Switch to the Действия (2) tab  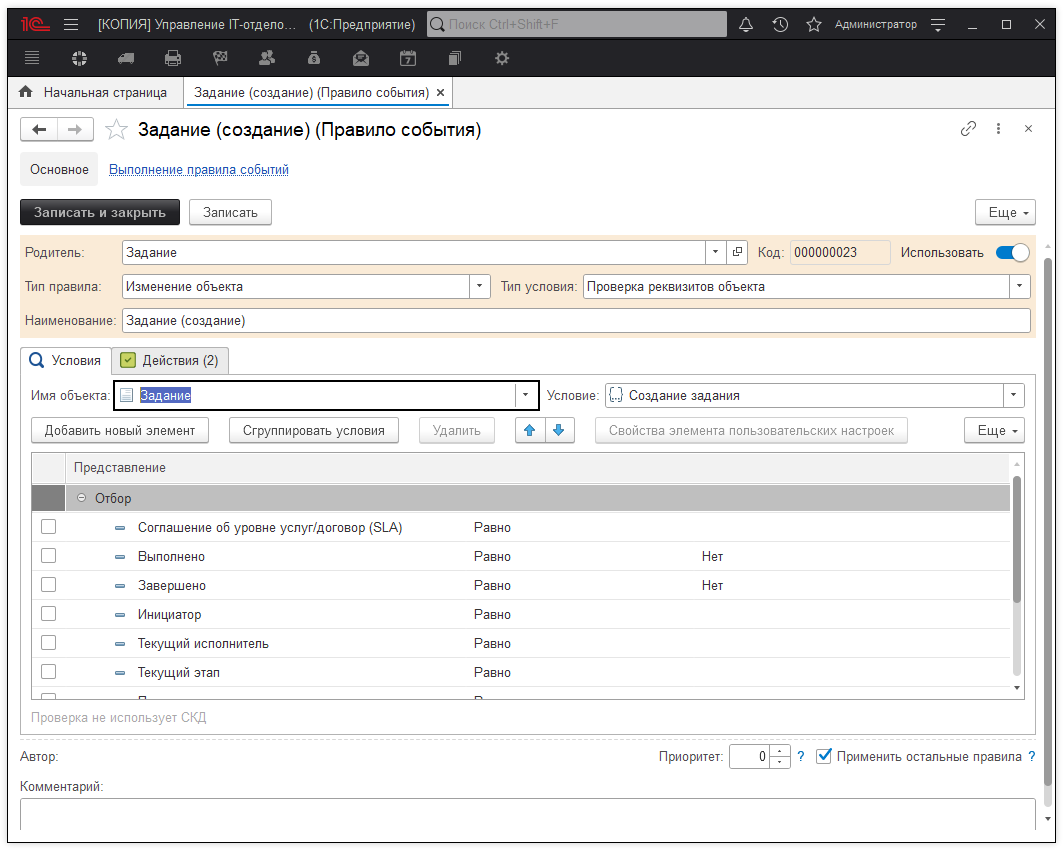coord(170,360)
